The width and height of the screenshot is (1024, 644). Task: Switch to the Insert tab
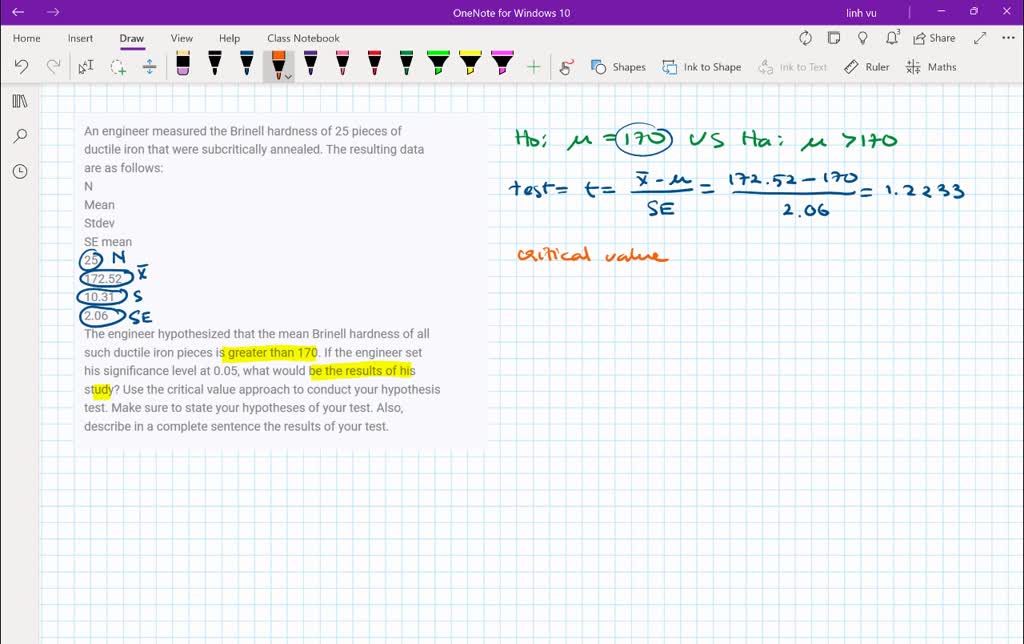[x=80, y=38]
